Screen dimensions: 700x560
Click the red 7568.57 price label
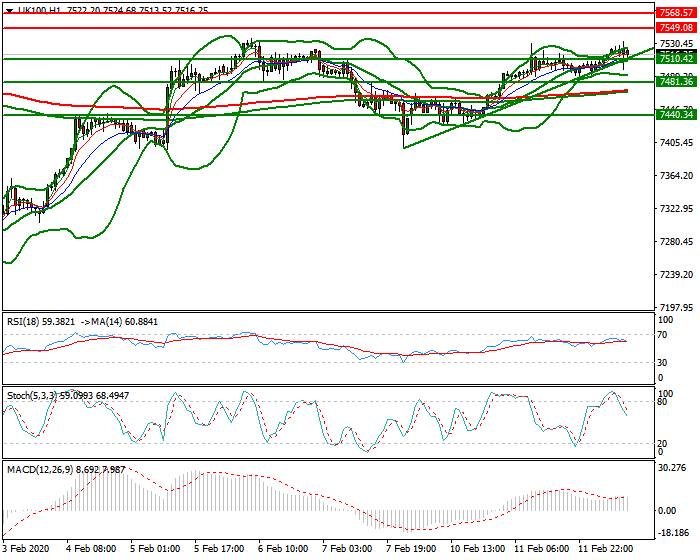pos(676,13)
